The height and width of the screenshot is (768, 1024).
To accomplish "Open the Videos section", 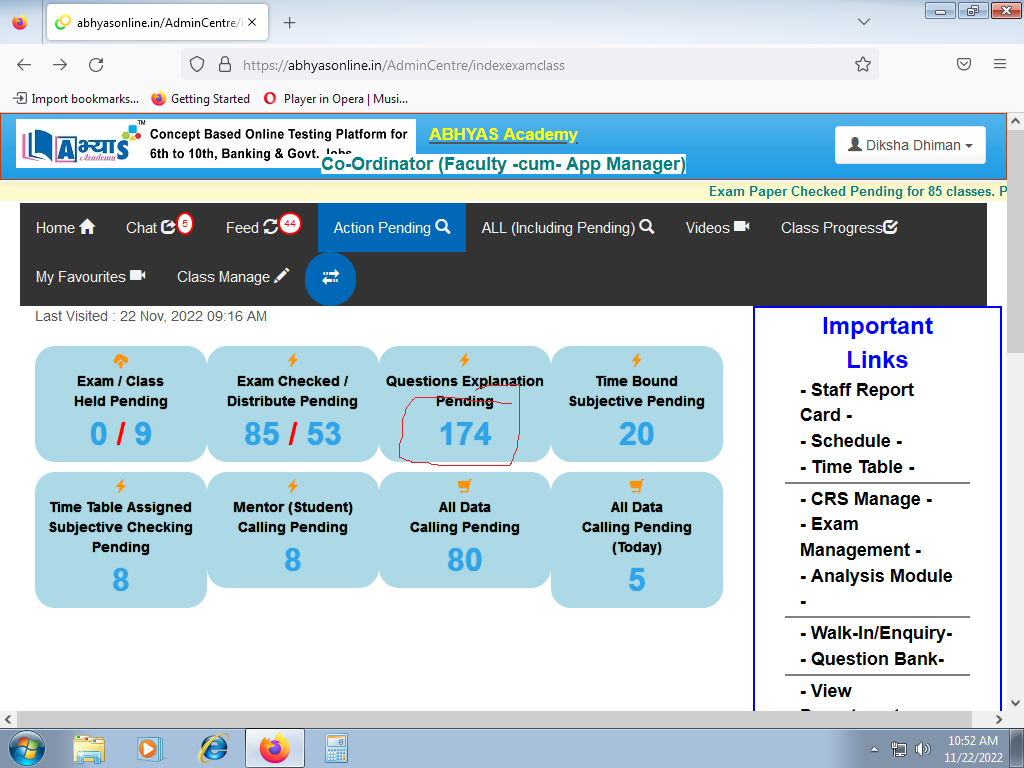I will (717, 227).
